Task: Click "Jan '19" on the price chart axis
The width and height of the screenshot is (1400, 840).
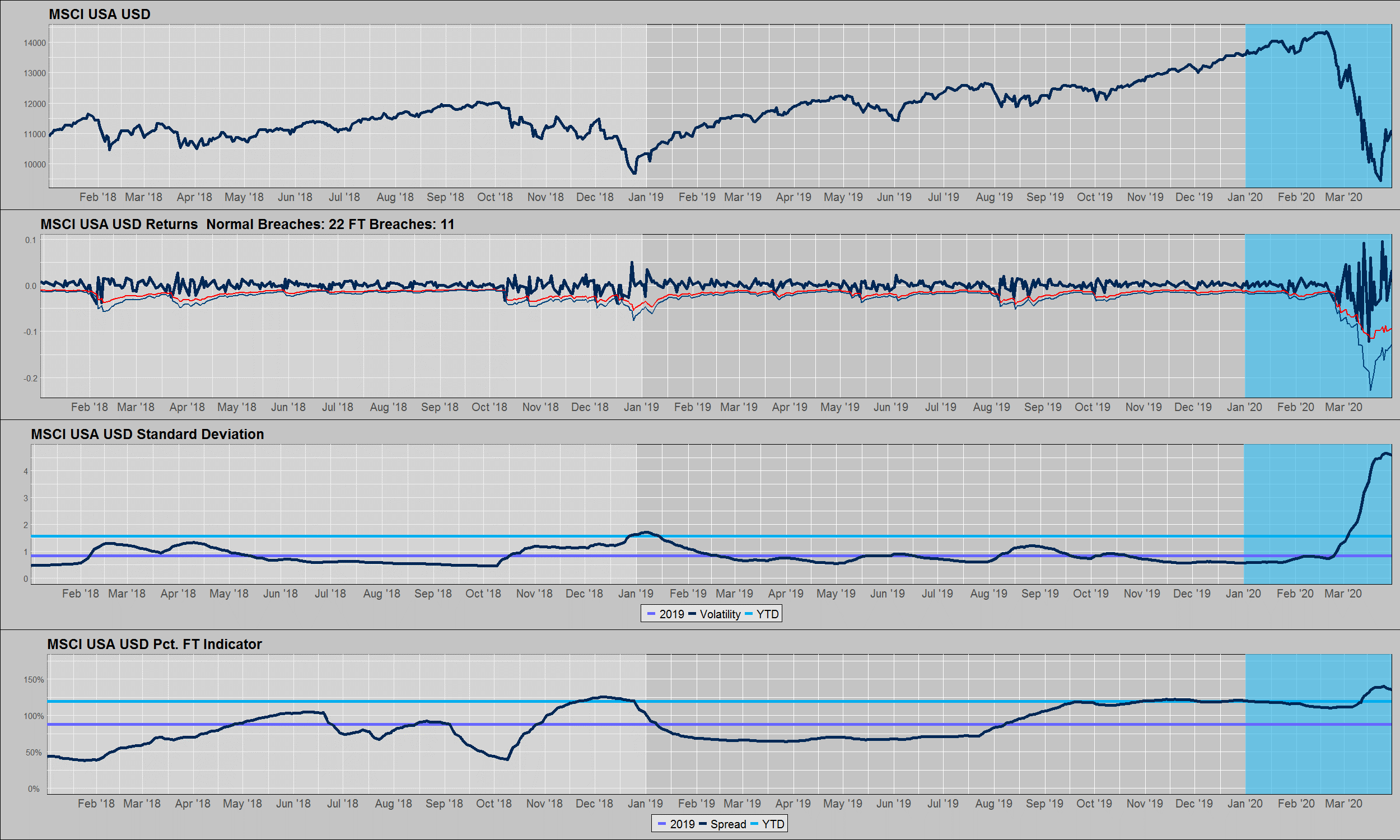Action: (646, 197)
